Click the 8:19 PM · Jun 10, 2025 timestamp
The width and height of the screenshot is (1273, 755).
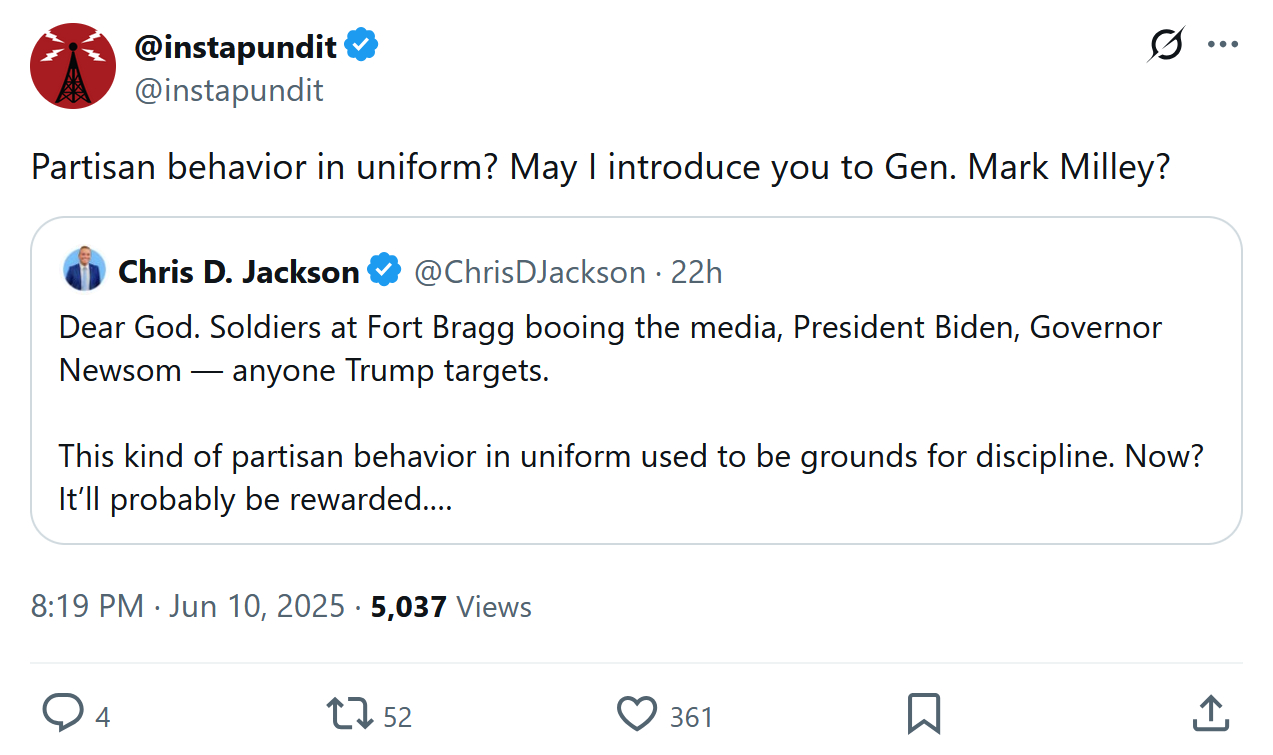pos(188,607)
